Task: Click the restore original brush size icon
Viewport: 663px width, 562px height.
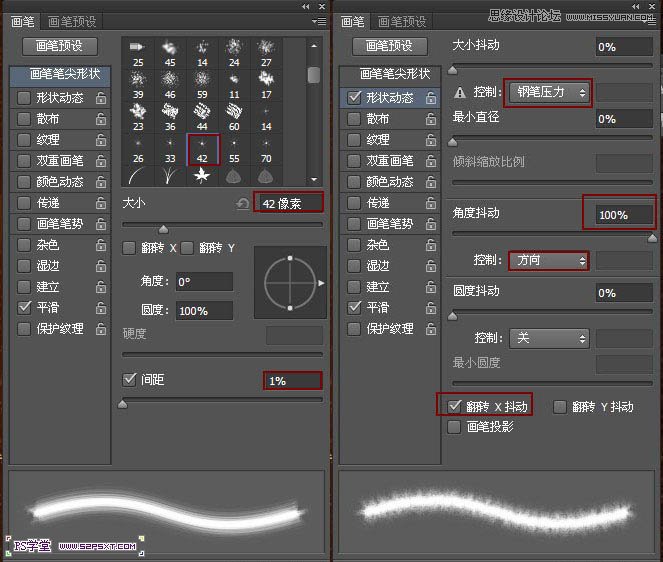Action: click(x=243, y=204)
